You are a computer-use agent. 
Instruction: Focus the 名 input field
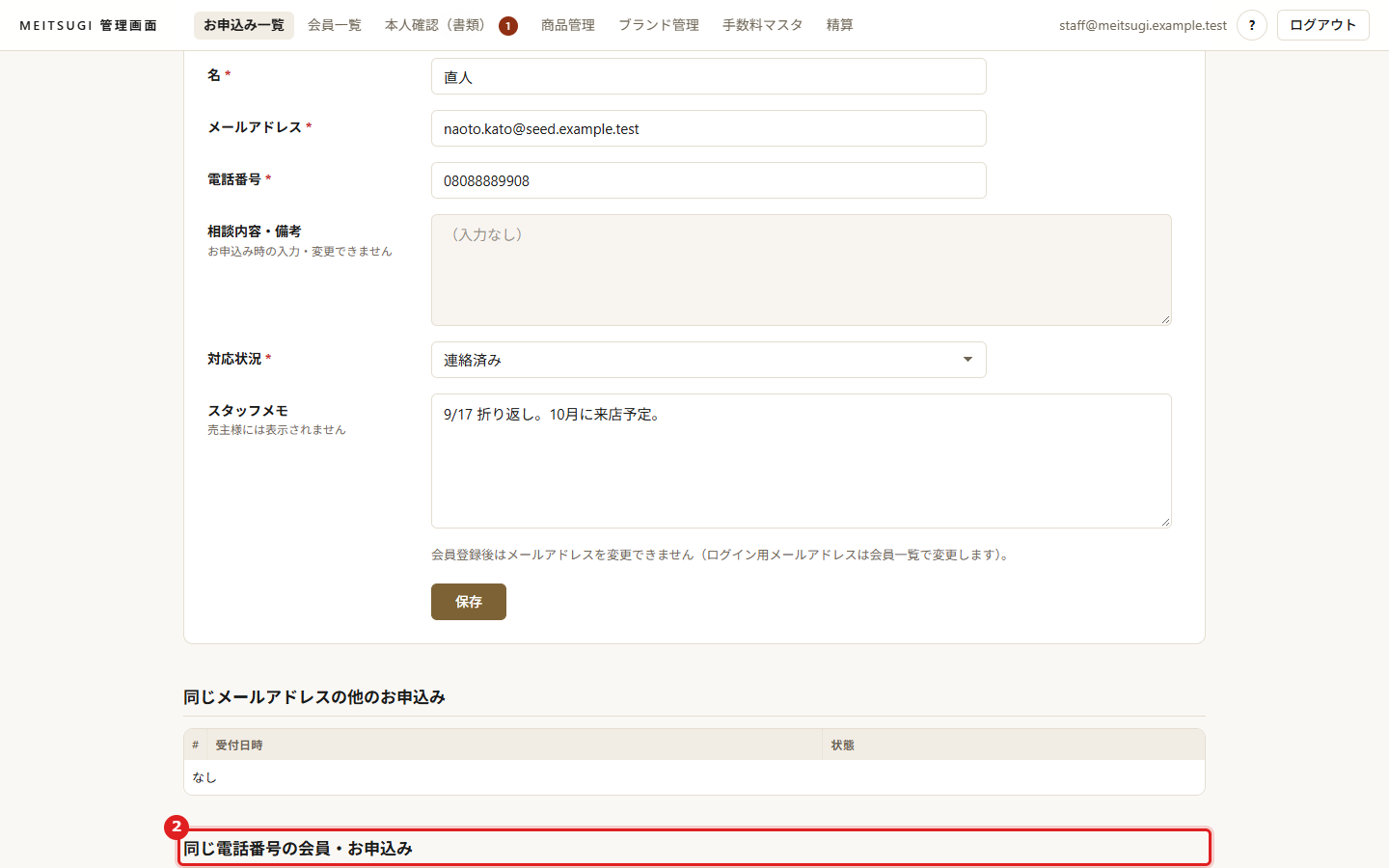click(x=709, y=76)
